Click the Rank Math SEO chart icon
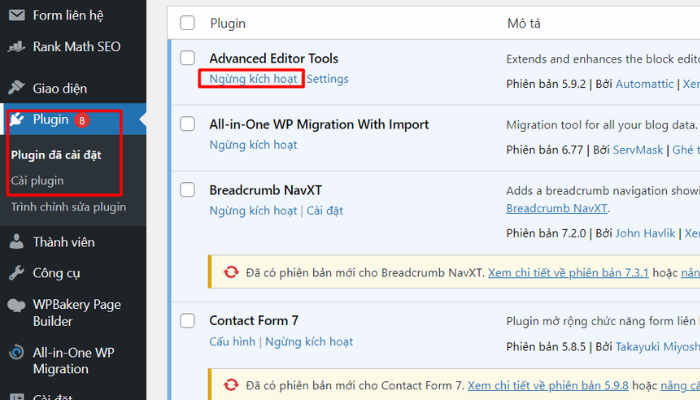 tap(17, 46)
